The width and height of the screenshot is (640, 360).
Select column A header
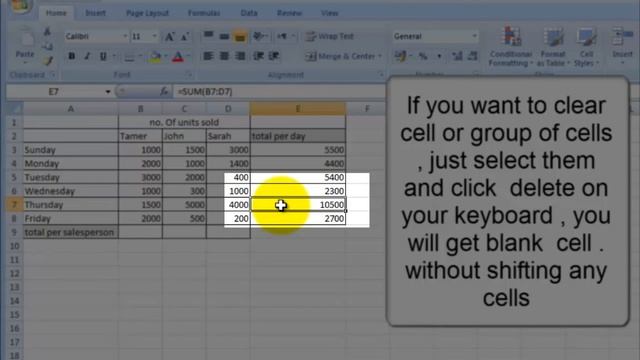(x=71, y=109)
